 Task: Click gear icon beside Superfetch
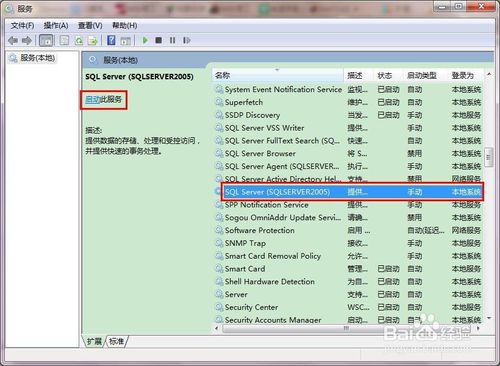(x=219, y=102)
